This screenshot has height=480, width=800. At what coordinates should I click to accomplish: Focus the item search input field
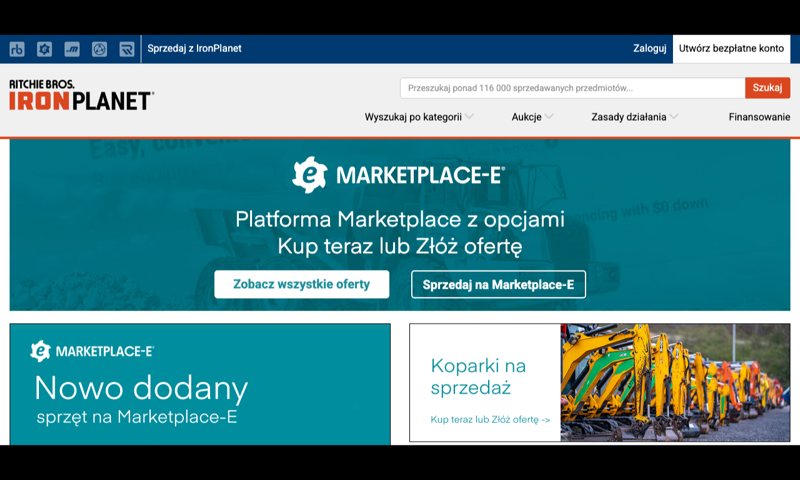click(x=572, y=88)
